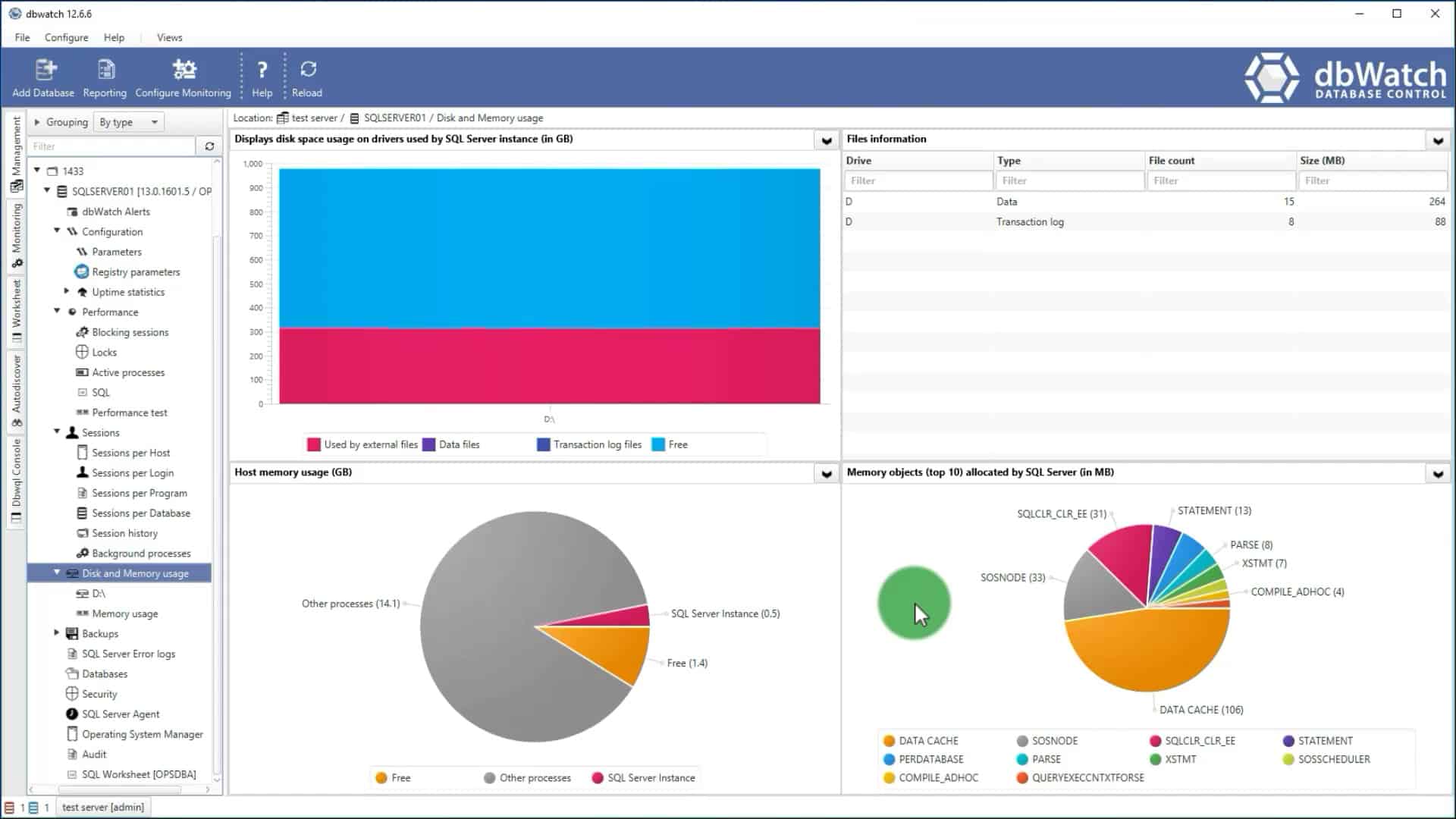Open the Host memory usage panel dropdown
1456x819 pixels.
(x=827, y=474)
